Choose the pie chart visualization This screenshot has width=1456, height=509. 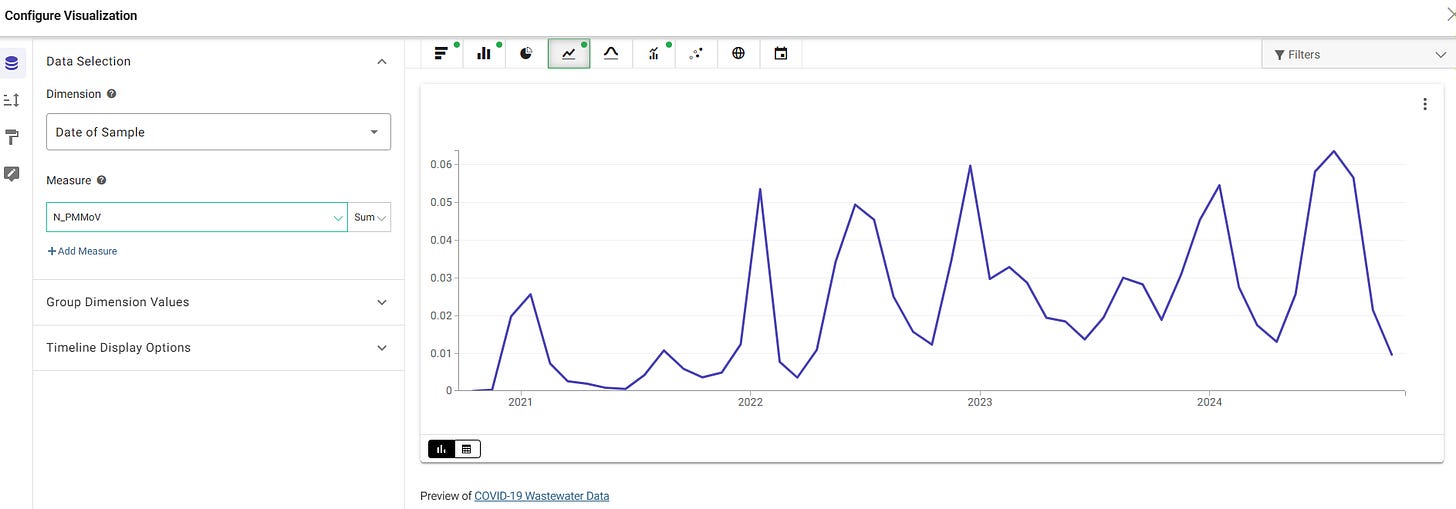526,54
